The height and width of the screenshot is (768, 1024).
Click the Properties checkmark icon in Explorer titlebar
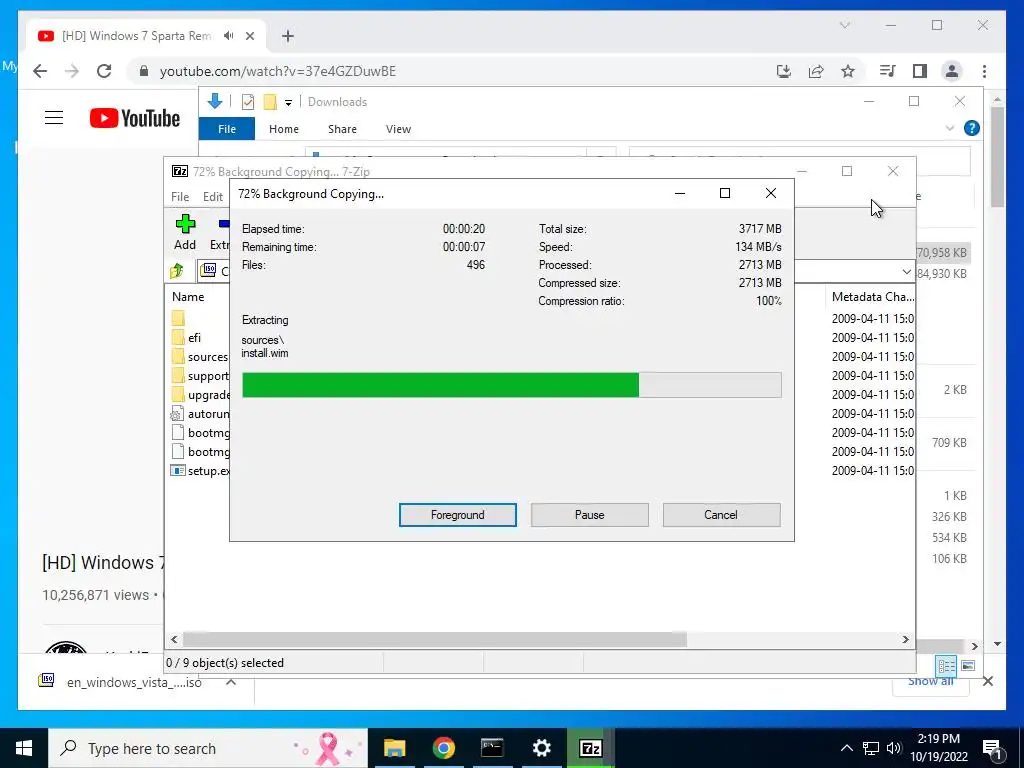point(248,102)
